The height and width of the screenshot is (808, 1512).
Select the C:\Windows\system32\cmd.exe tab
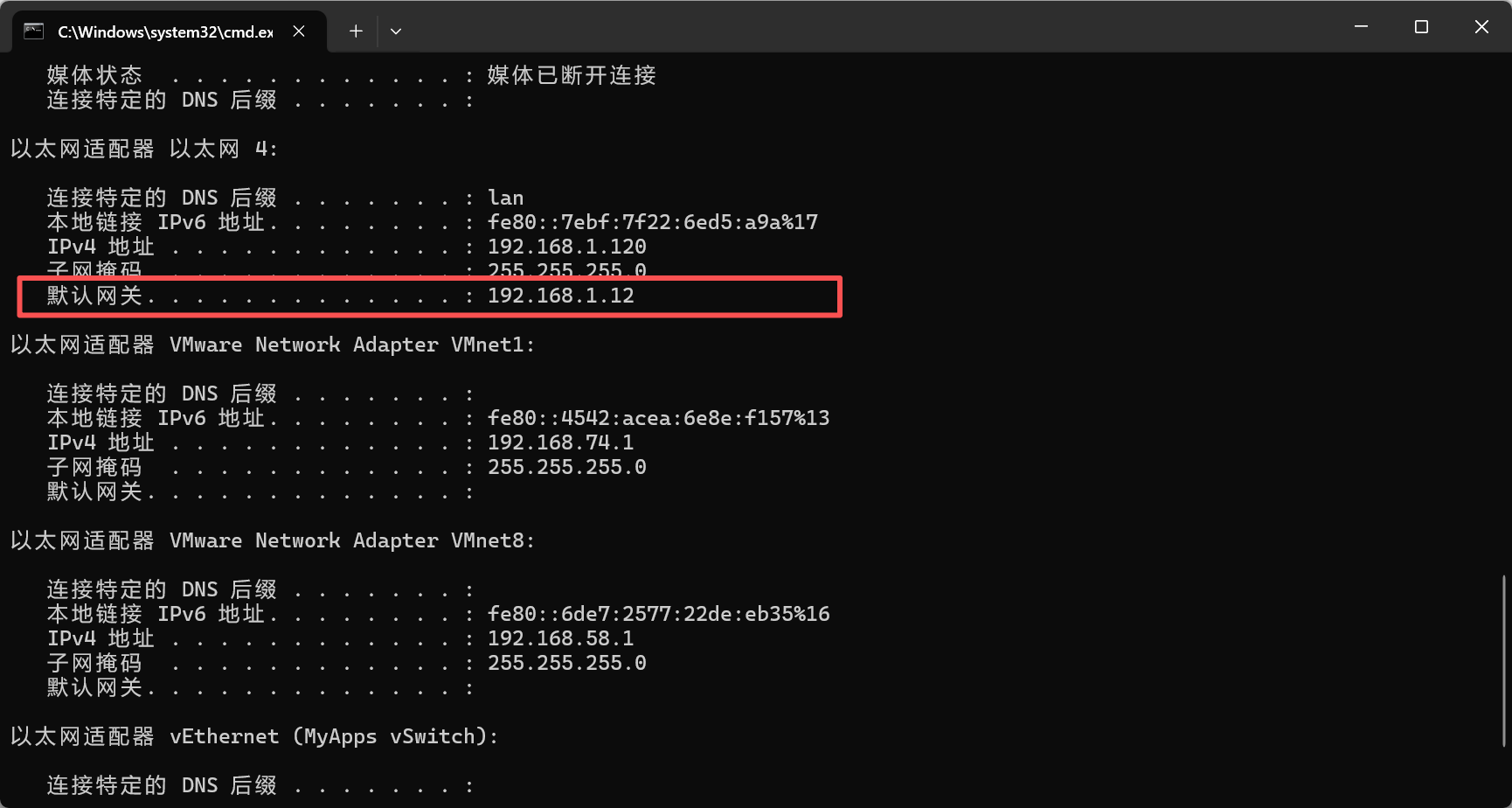[165, 32]
